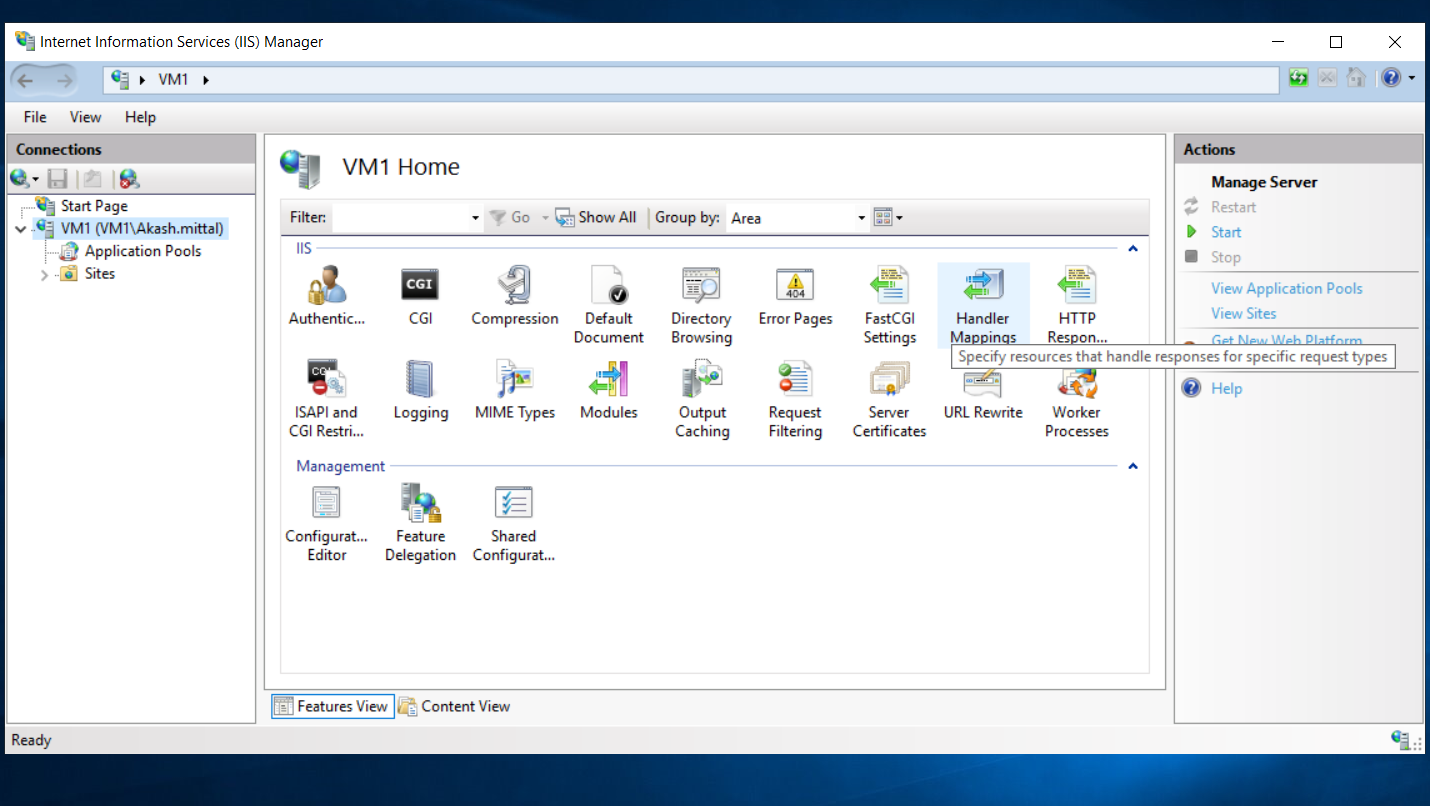Image resolution: width=1430 pixels, height=806 pixels.
Task: Open the Modules feature
Action: [608, 391]
